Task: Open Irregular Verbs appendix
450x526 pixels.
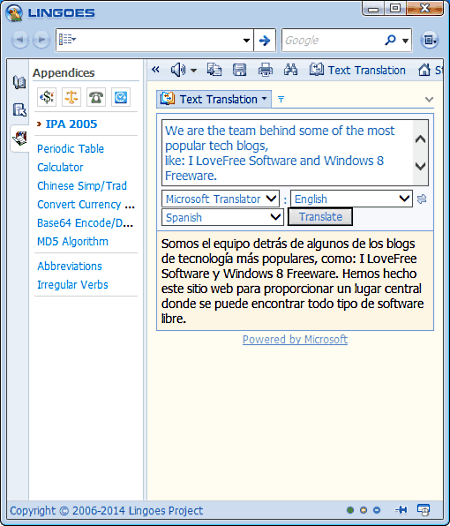Action: coord(72,284)
